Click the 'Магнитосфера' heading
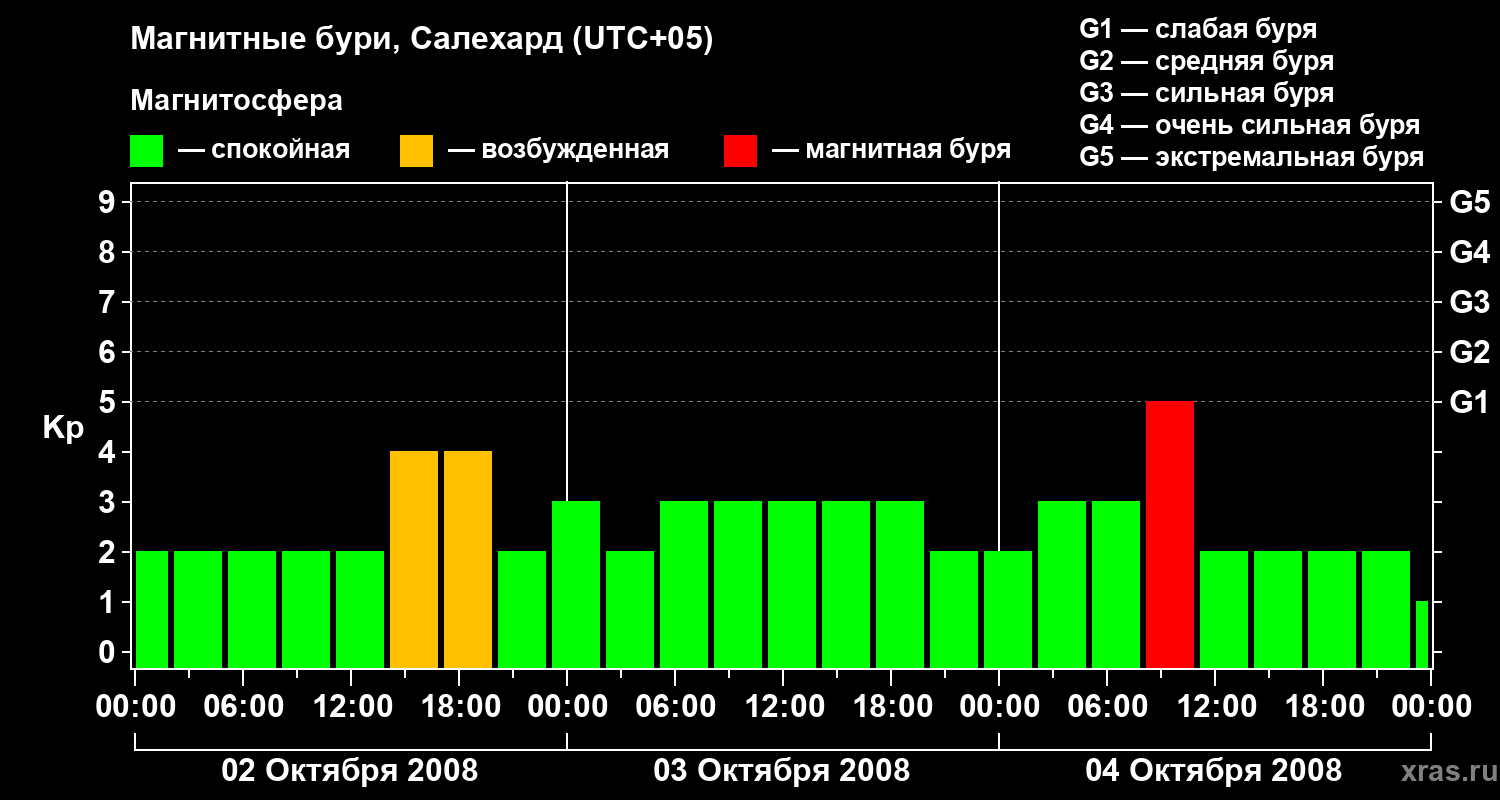This screenshot has height=800, width=1500. 237,101
